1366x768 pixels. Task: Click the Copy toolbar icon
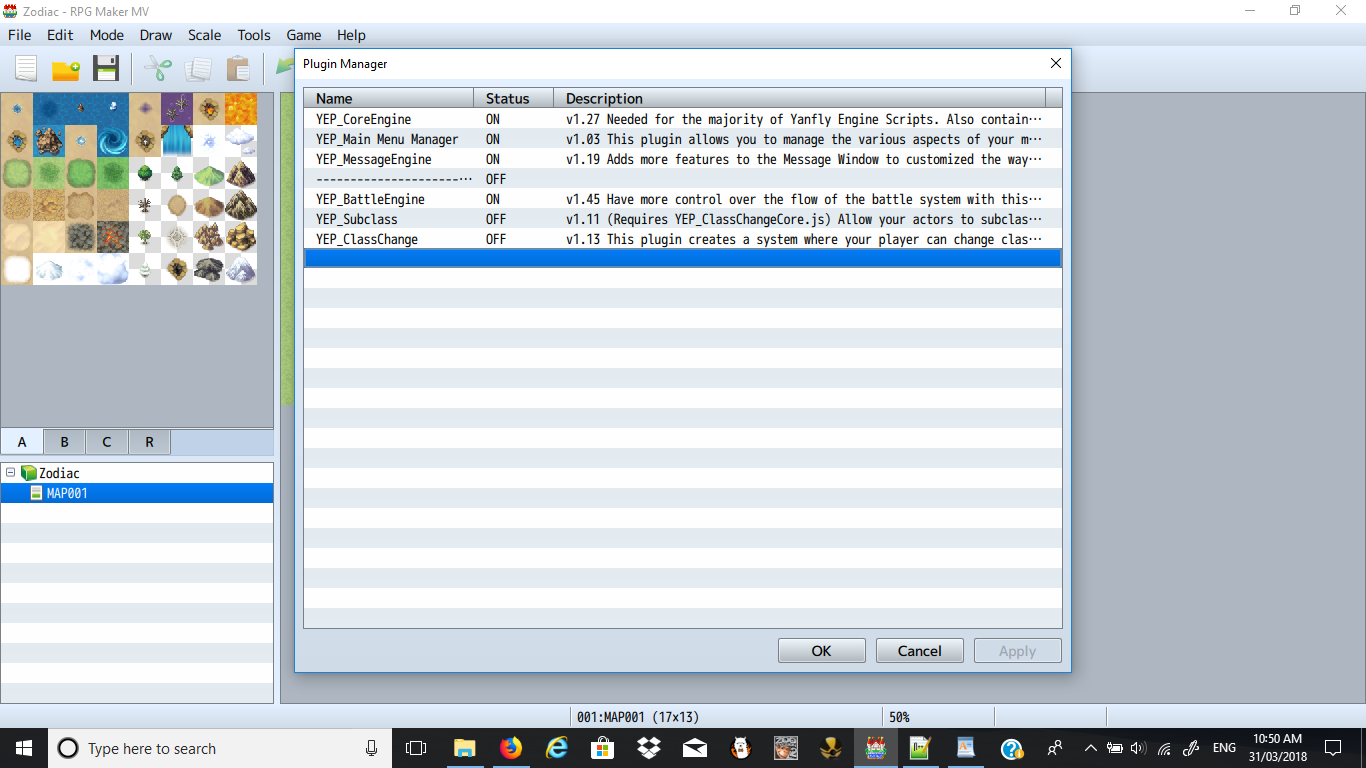tap(198, 69)
